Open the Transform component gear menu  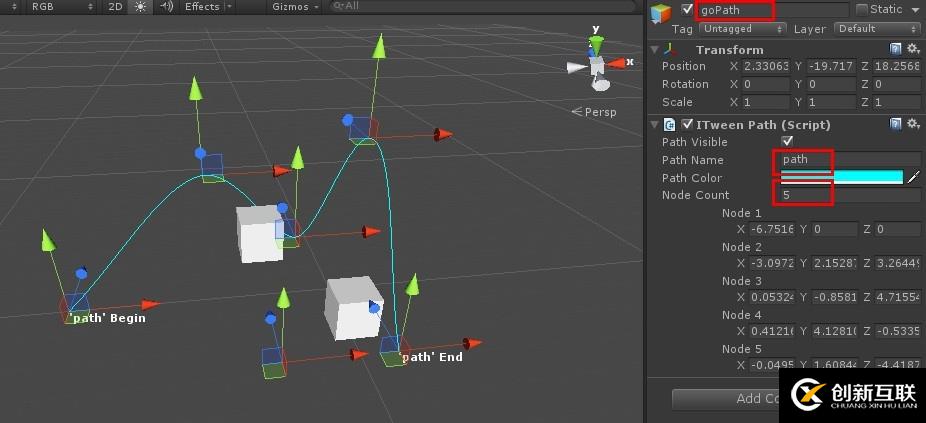click(912, 49)
